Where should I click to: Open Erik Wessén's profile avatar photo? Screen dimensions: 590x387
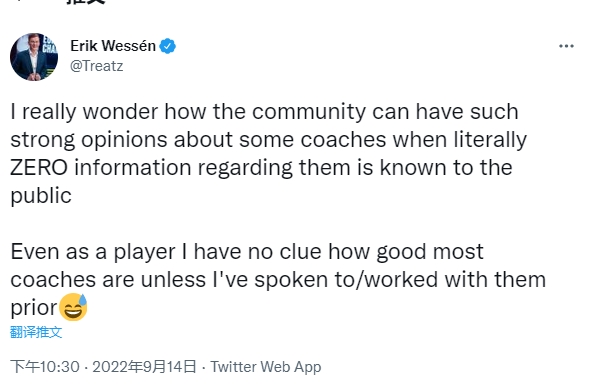[34, 57]
